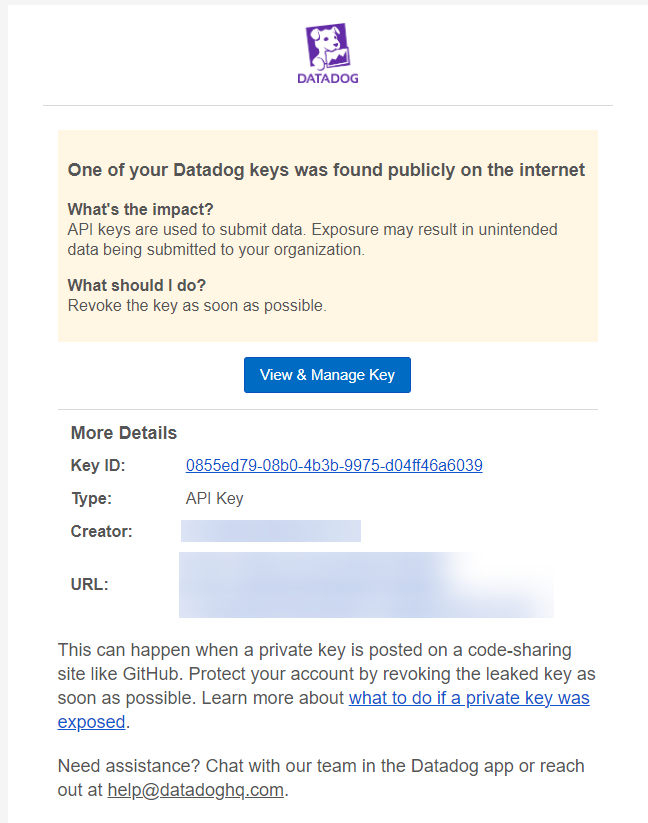
Task: Open the Key ID 0855ed79 hyperlink
Action: [x=334, y=466]
